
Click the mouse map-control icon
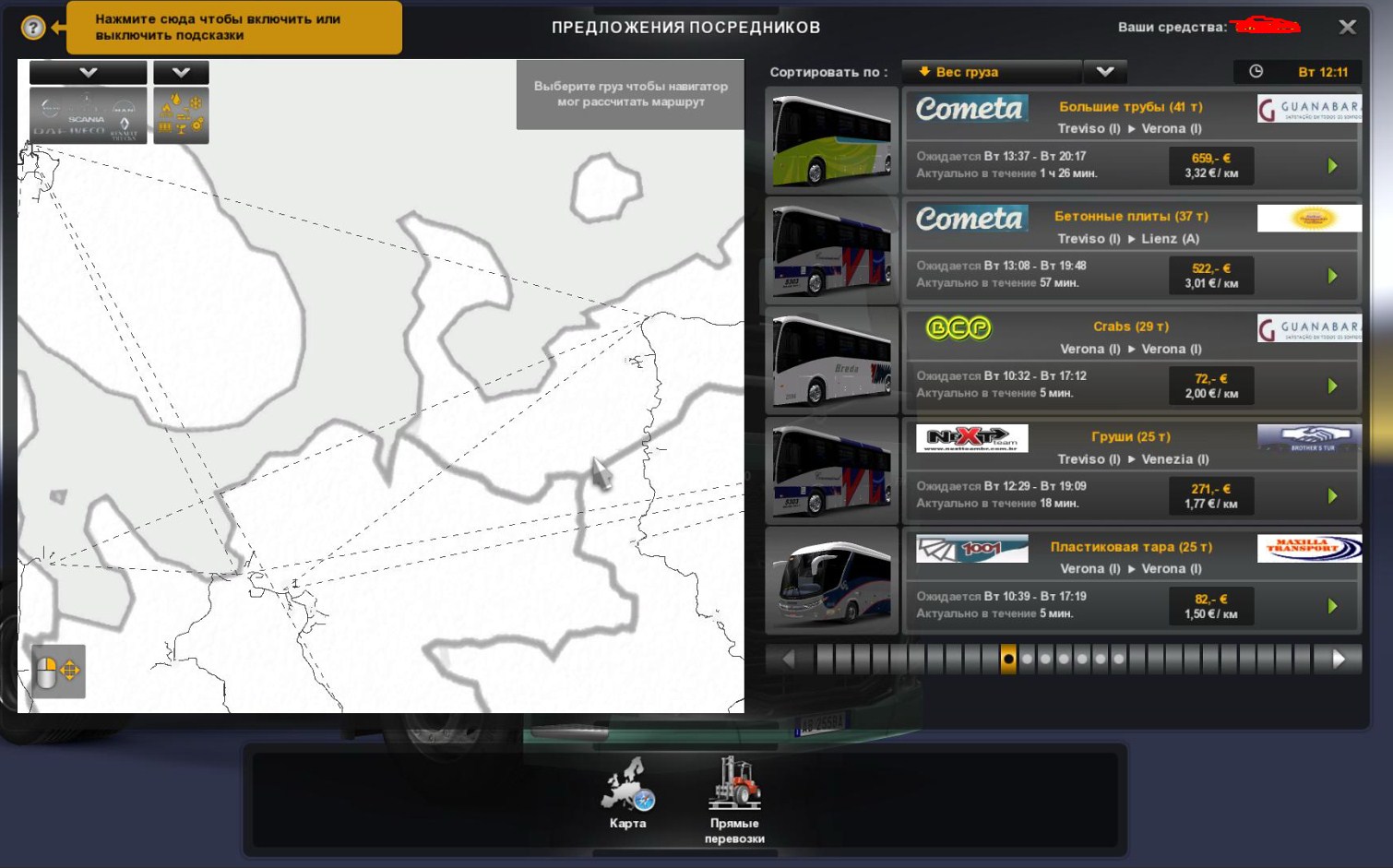59,672
